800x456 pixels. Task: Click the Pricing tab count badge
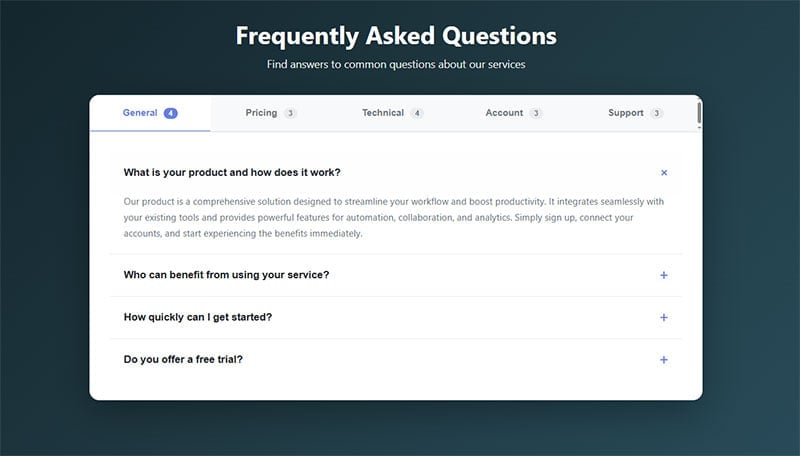pos(290,113)
